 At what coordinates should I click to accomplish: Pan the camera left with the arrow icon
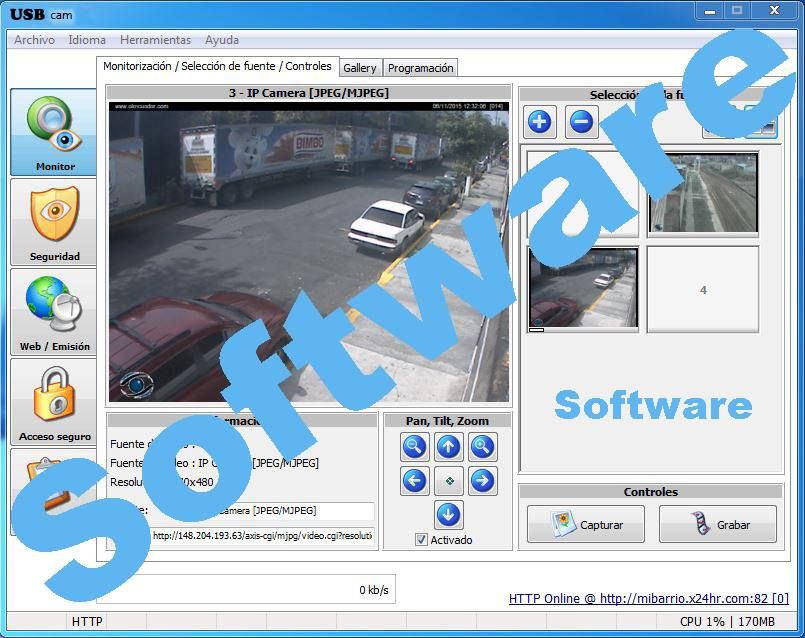[413, 480]
